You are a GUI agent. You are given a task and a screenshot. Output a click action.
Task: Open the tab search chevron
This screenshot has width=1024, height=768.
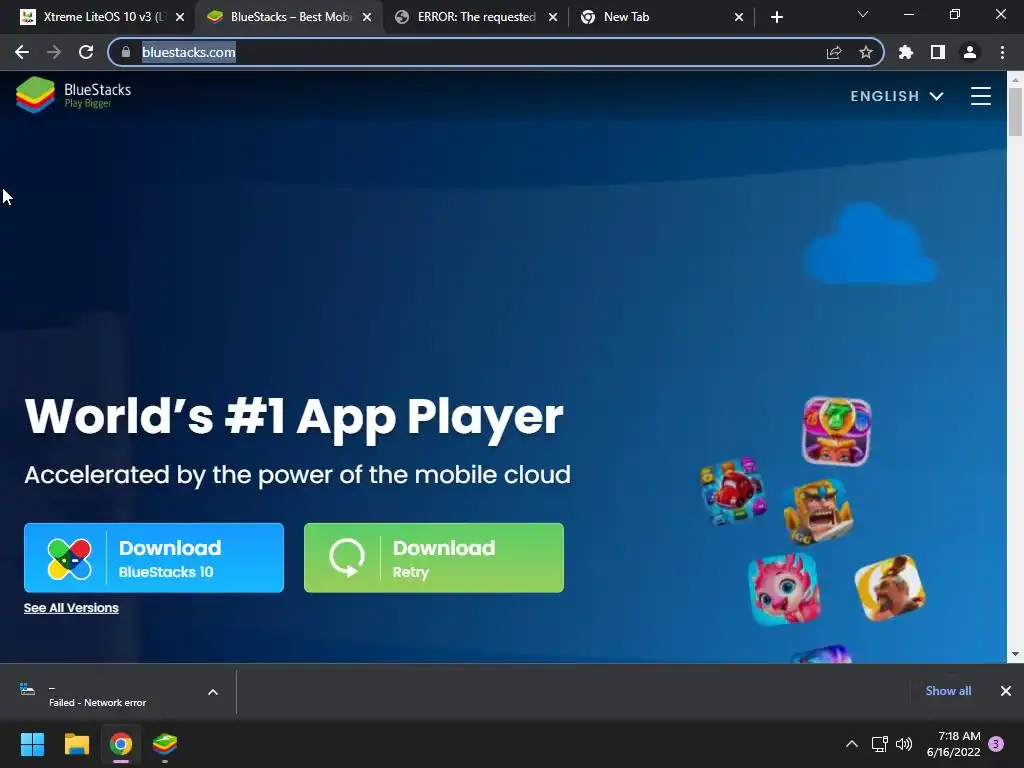(x=863, y=14)
